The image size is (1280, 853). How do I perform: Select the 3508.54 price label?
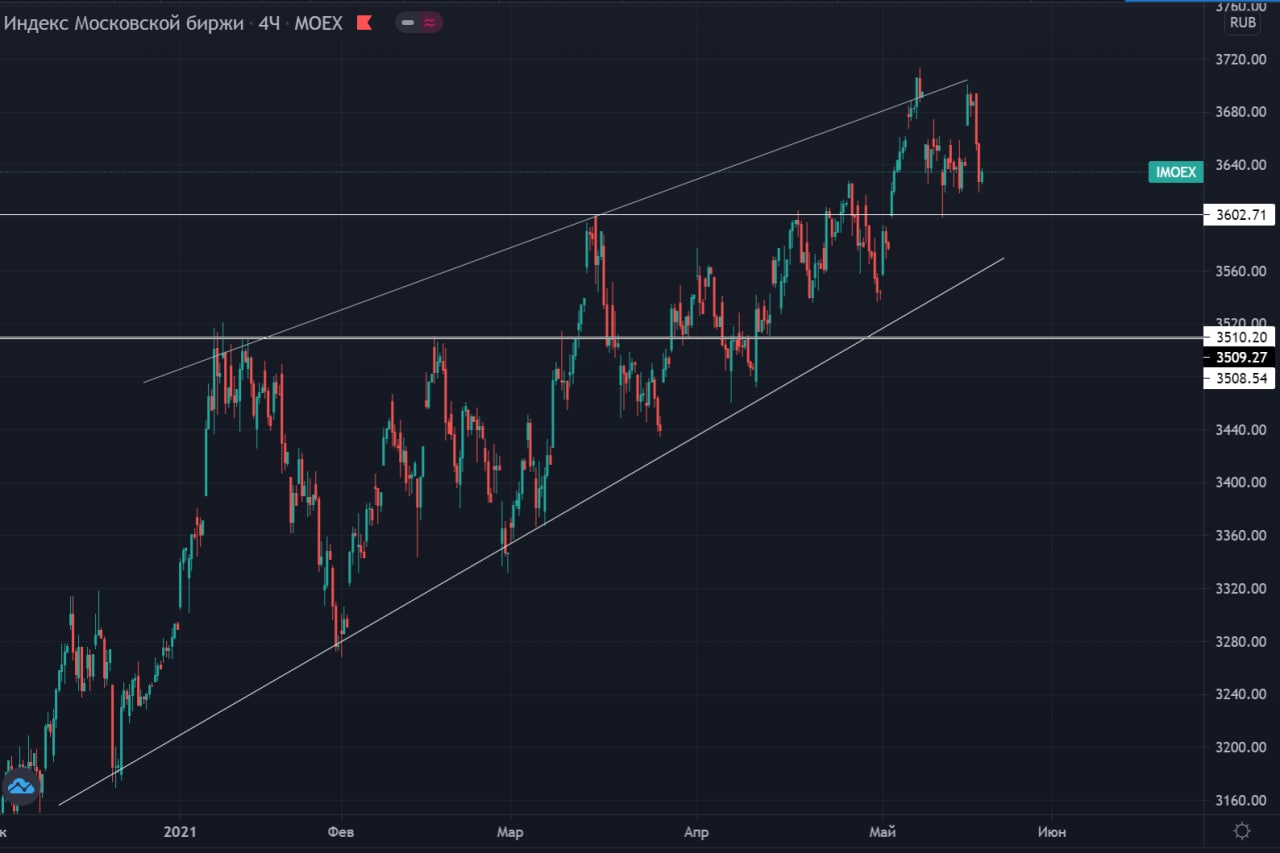[x=1239, y=378]
